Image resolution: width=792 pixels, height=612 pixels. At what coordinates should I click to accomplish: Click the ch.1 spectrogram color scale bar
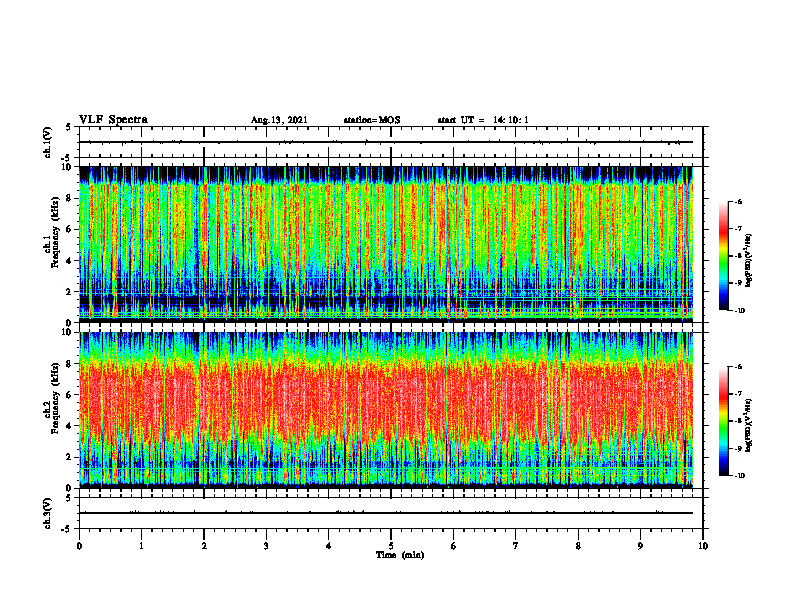coord(723,256)
